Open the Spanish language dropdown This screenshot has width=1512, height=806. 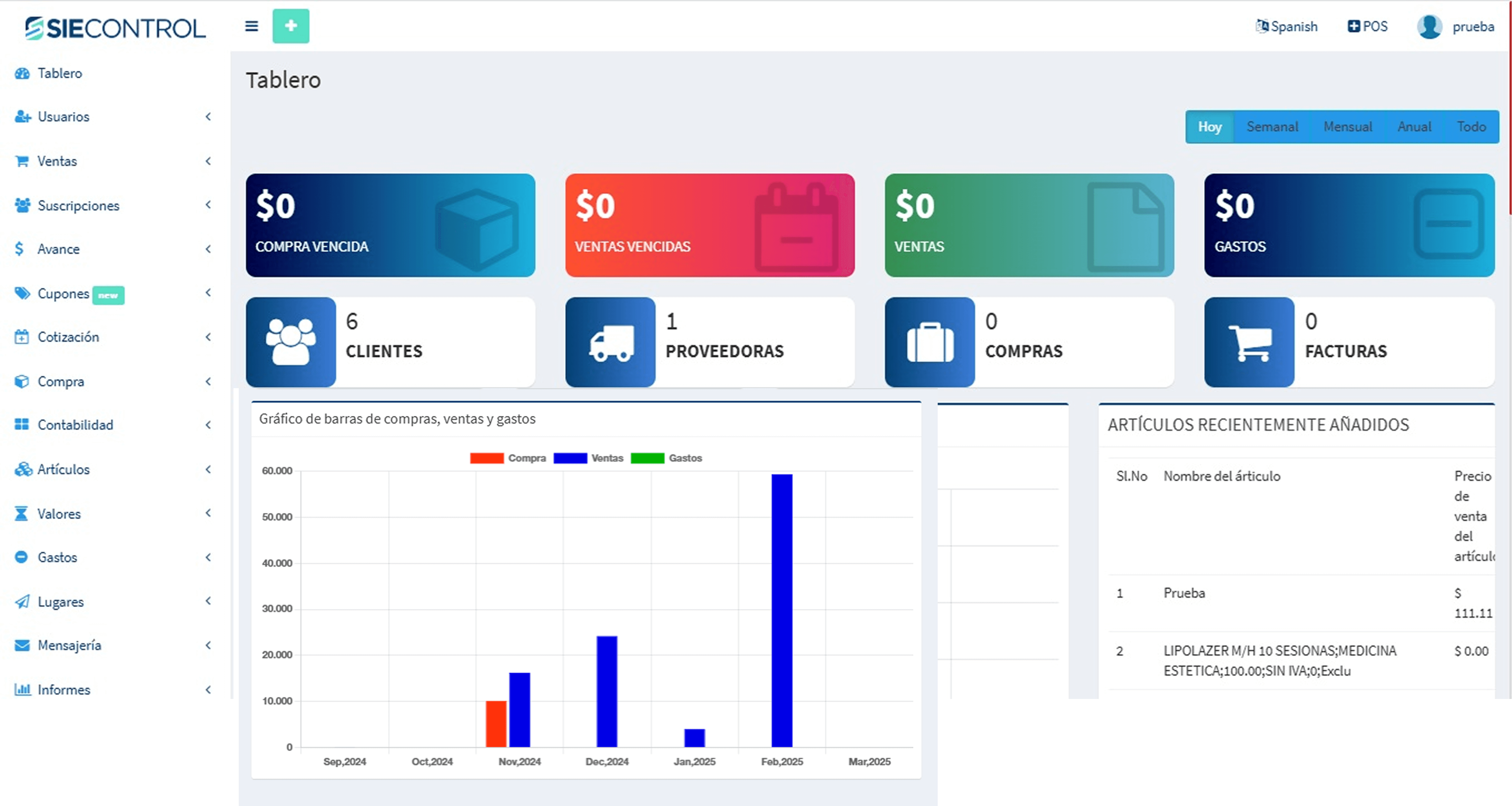click(x=1287, y=26)
